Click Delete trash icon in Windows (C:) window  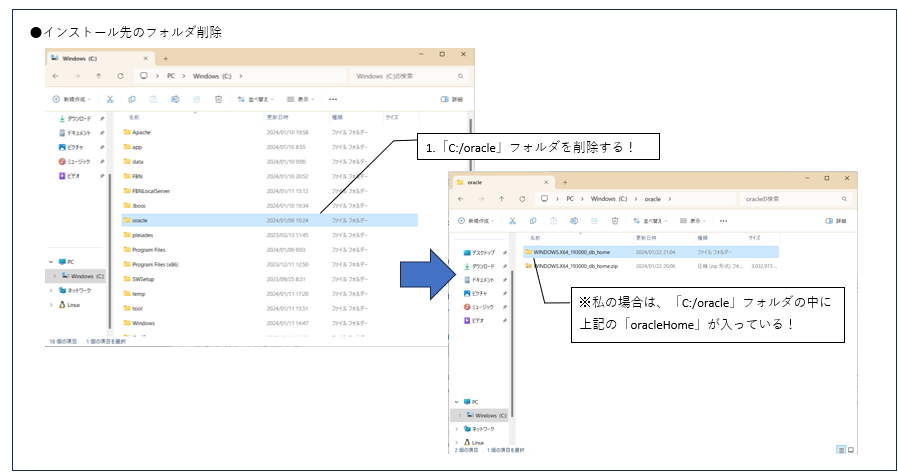[x=218, y=99]
